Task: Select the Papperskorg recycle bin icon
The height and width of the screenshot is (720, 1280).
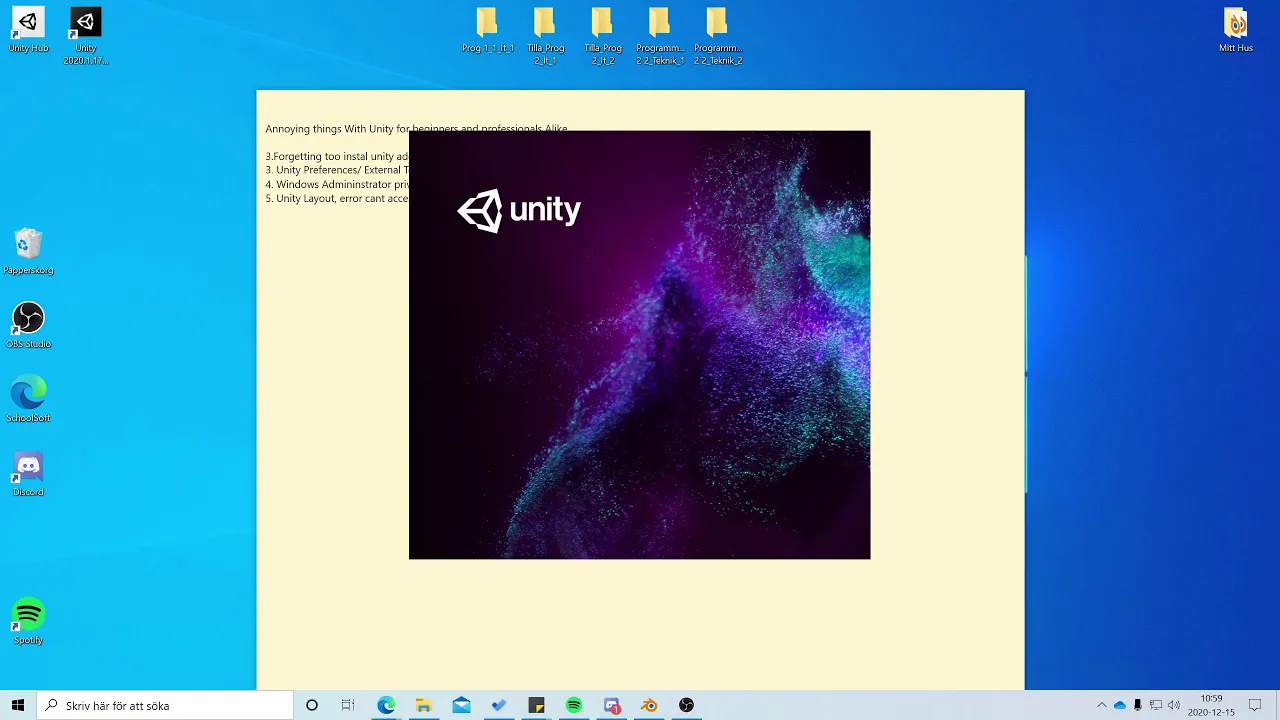Action: [28, 251]
